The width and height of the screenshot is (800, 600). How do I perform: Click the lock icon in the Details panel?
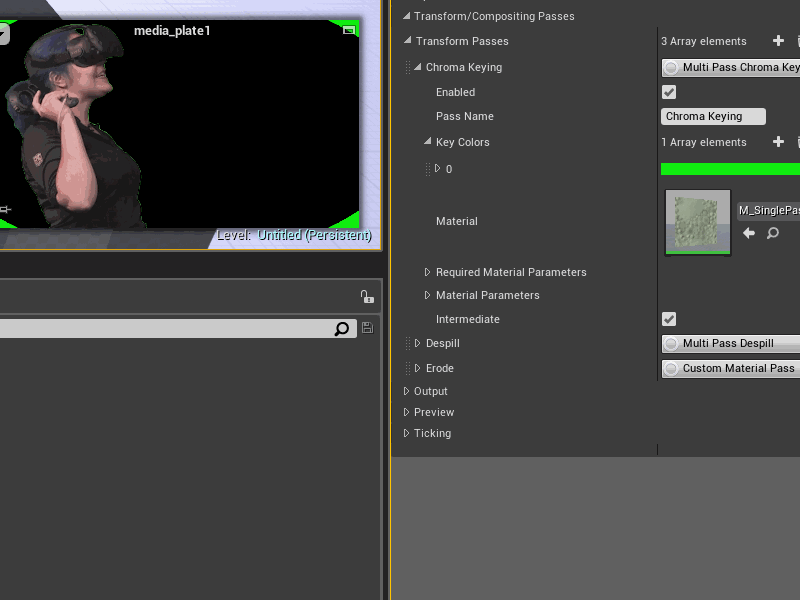tap(367, 296)
